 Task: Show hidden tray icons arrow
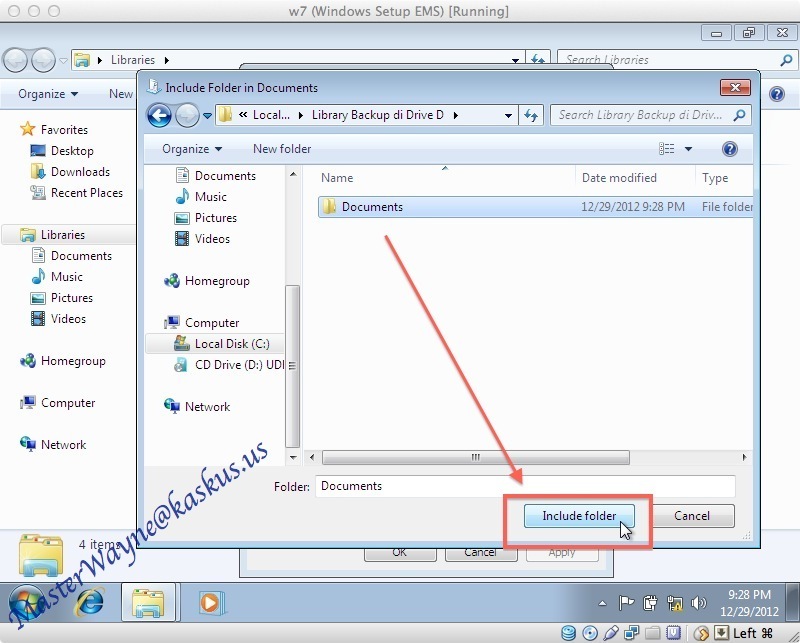pos(602,603)
